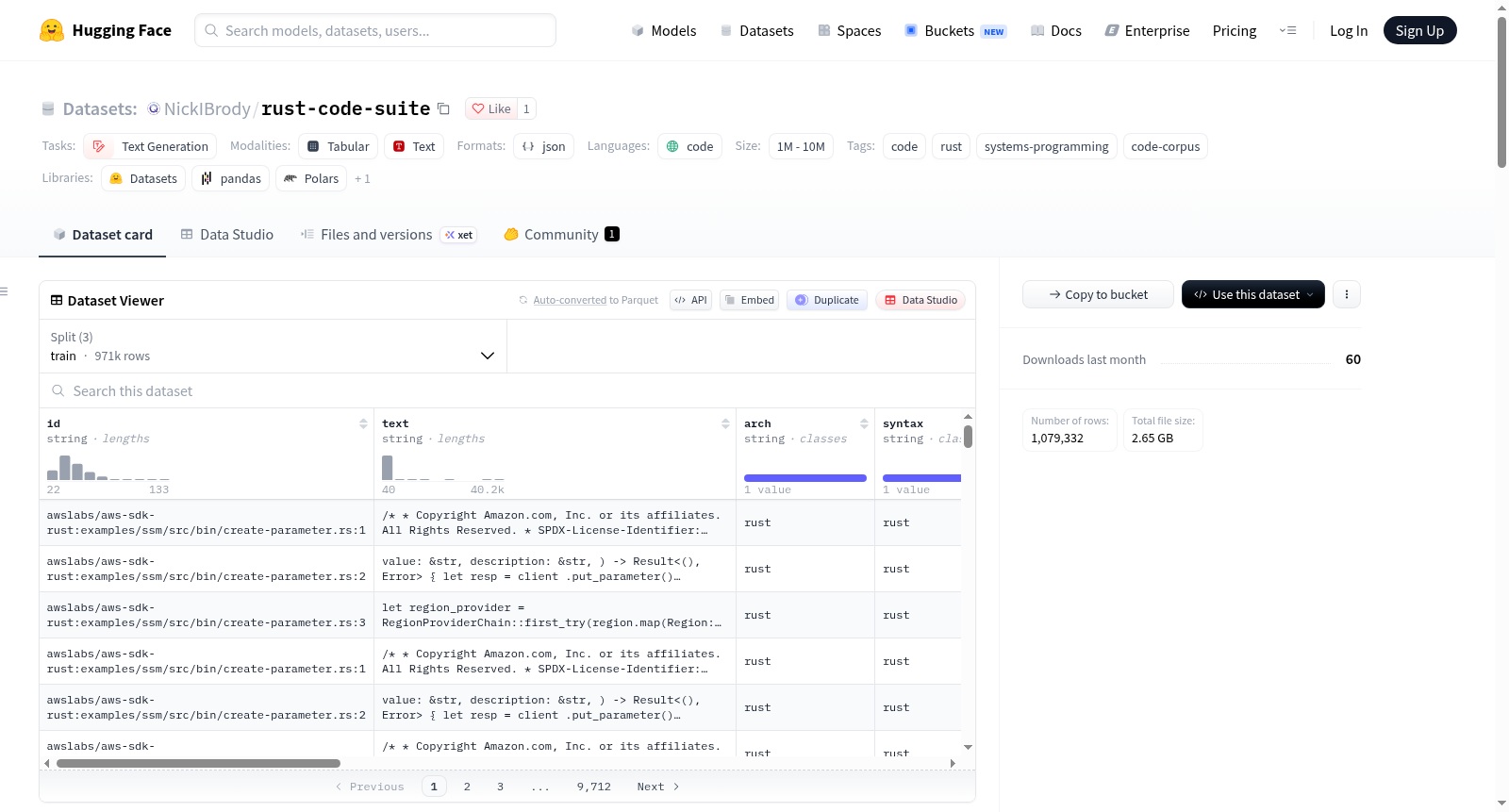Screen dimensions: 1509x812
Task: Open the Split train dropdown
Action: click(x=273, y=346)
